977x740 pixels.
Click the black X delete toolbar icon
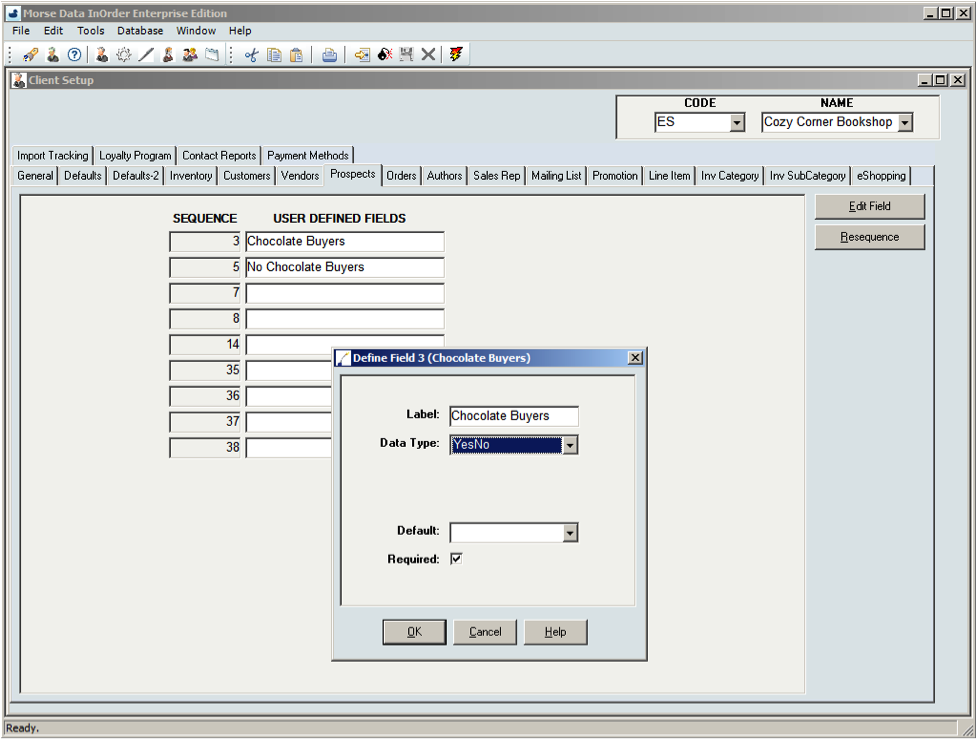[x=428, y=55]
